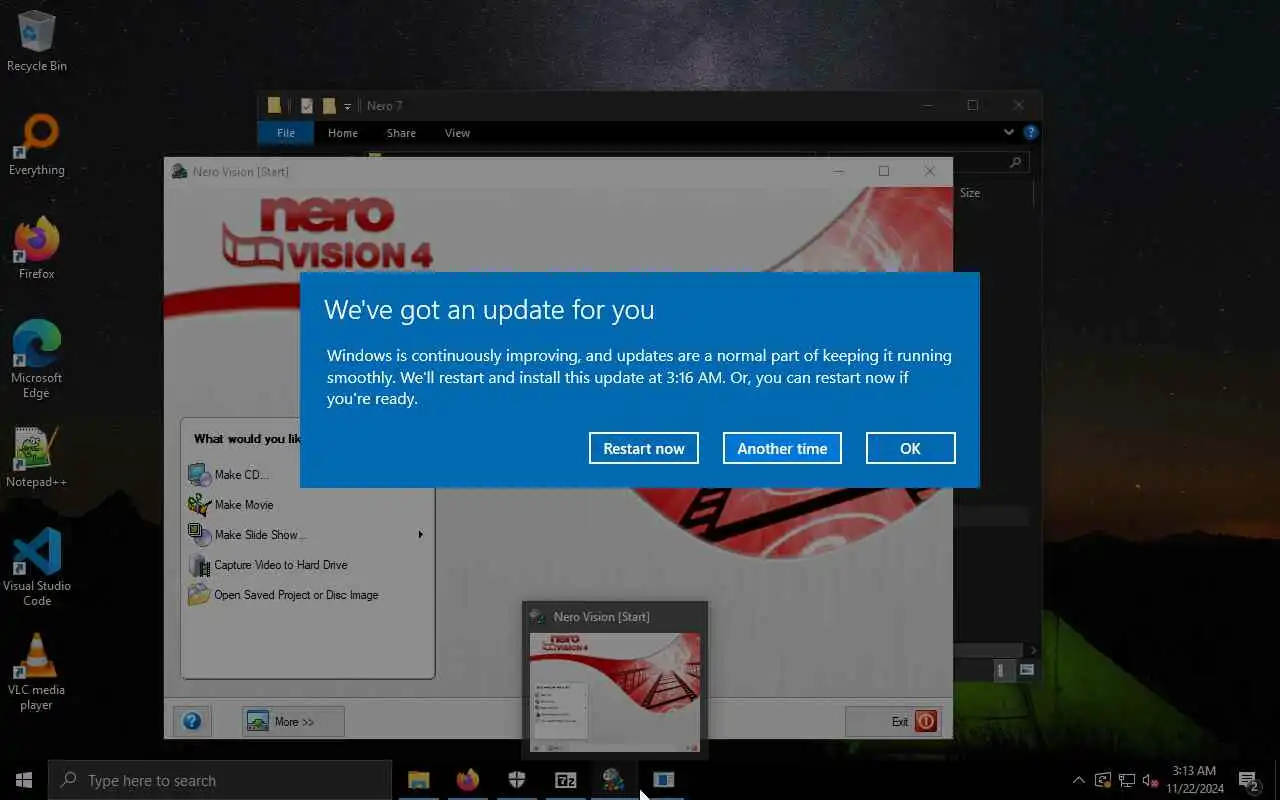
Task: Open the File tab in Explorer window
Action: pyautogui.click(x=286, y=133)
